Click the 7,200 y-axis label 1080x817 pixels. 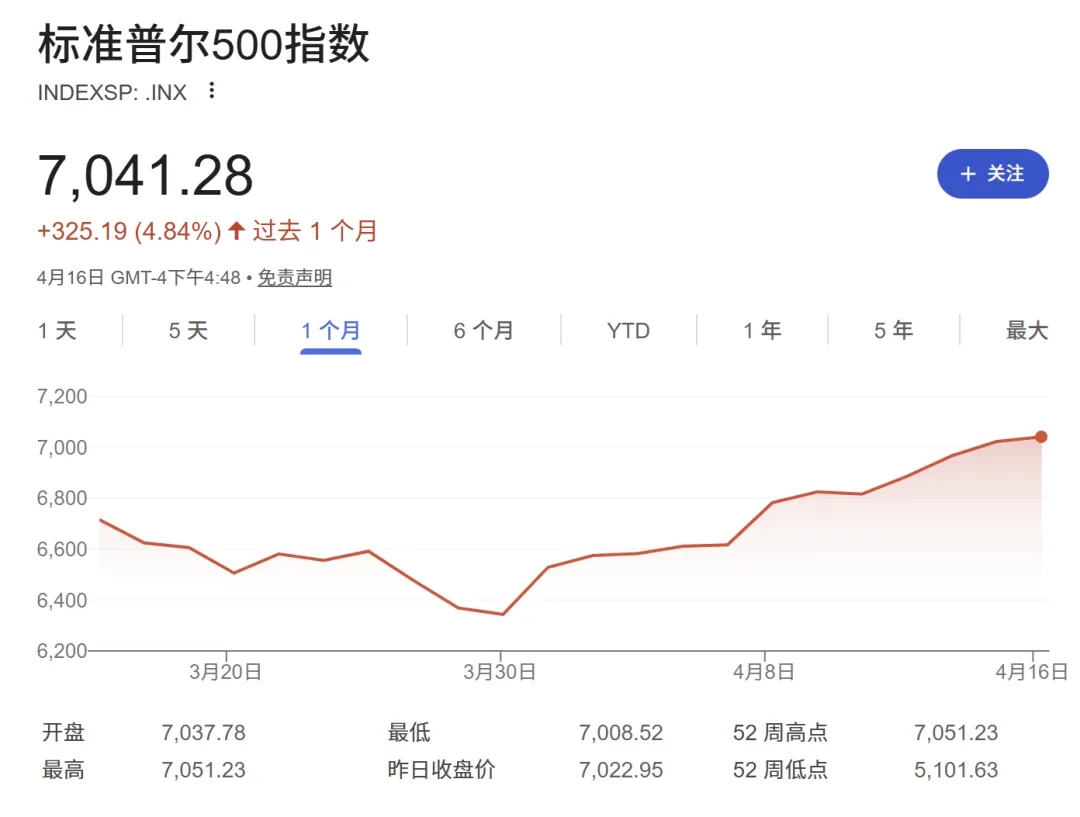62,396
